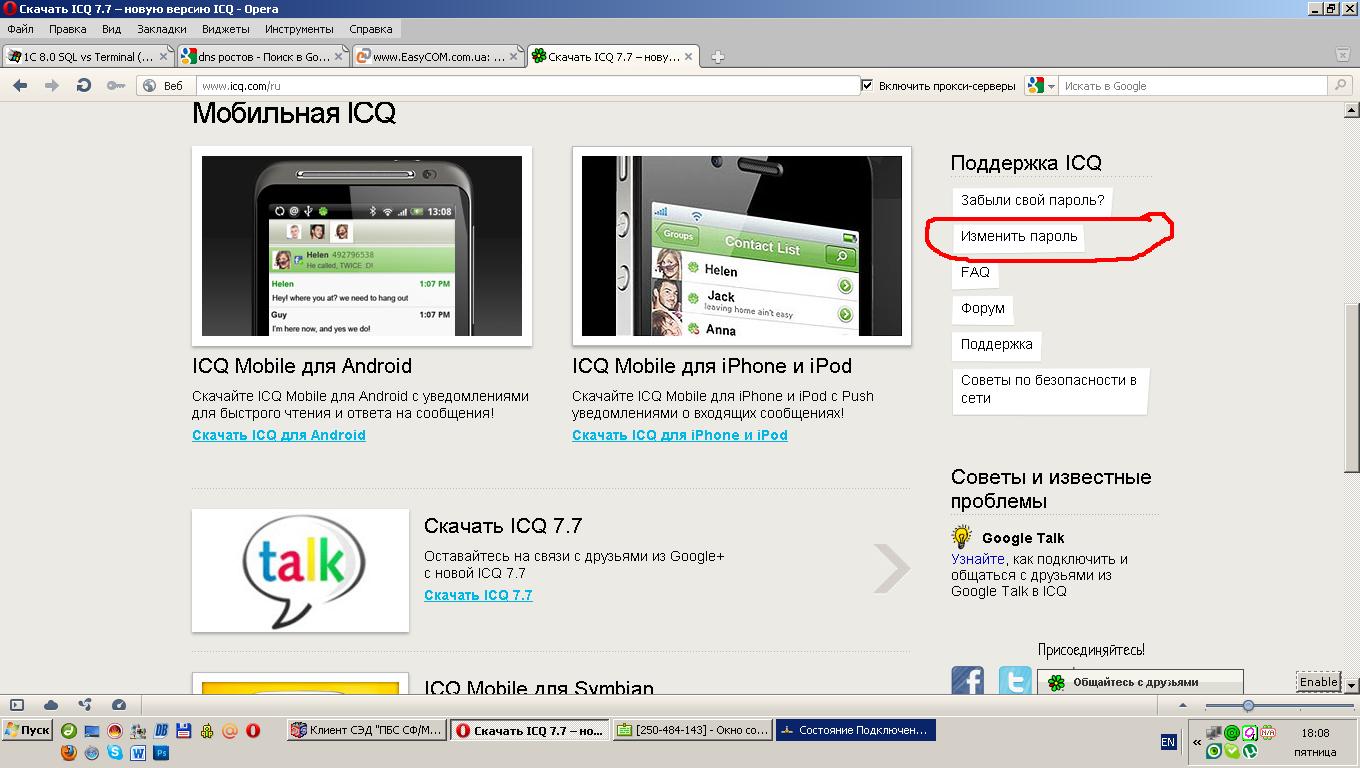Open the Инструменты menu

click(x=299, y=29)
